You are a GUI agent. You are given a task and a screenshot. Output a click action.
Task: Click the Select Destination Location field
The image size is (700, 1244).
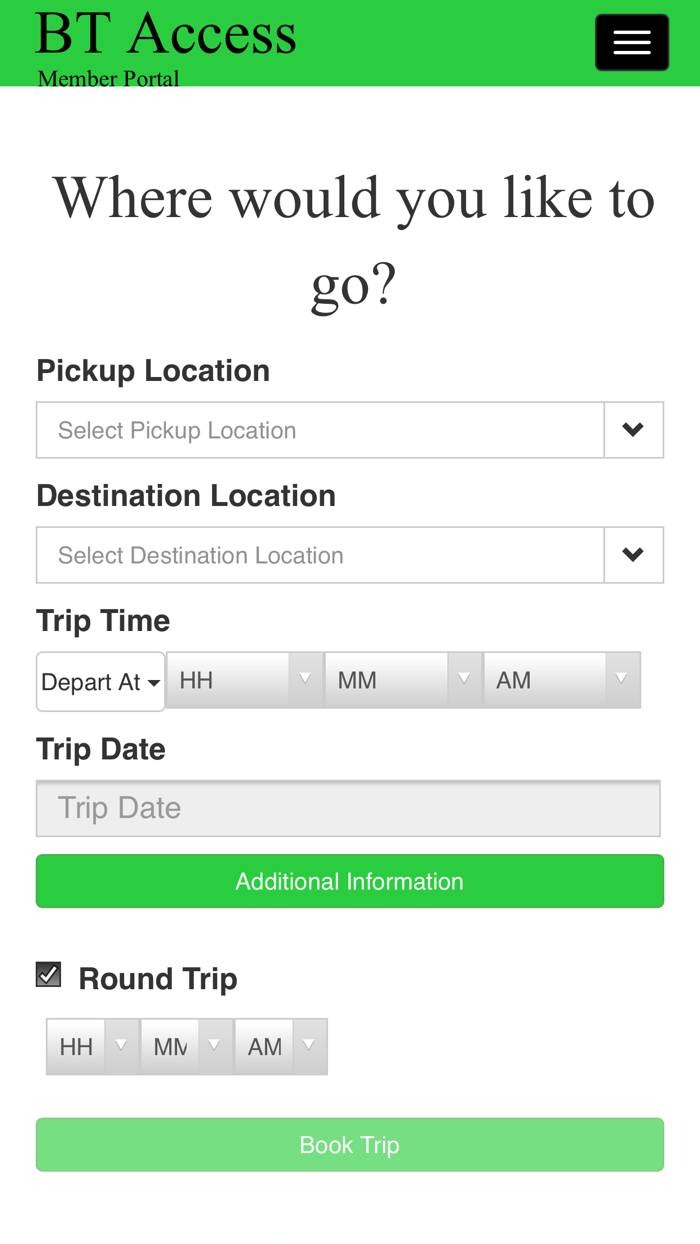(x=320, y=555)
